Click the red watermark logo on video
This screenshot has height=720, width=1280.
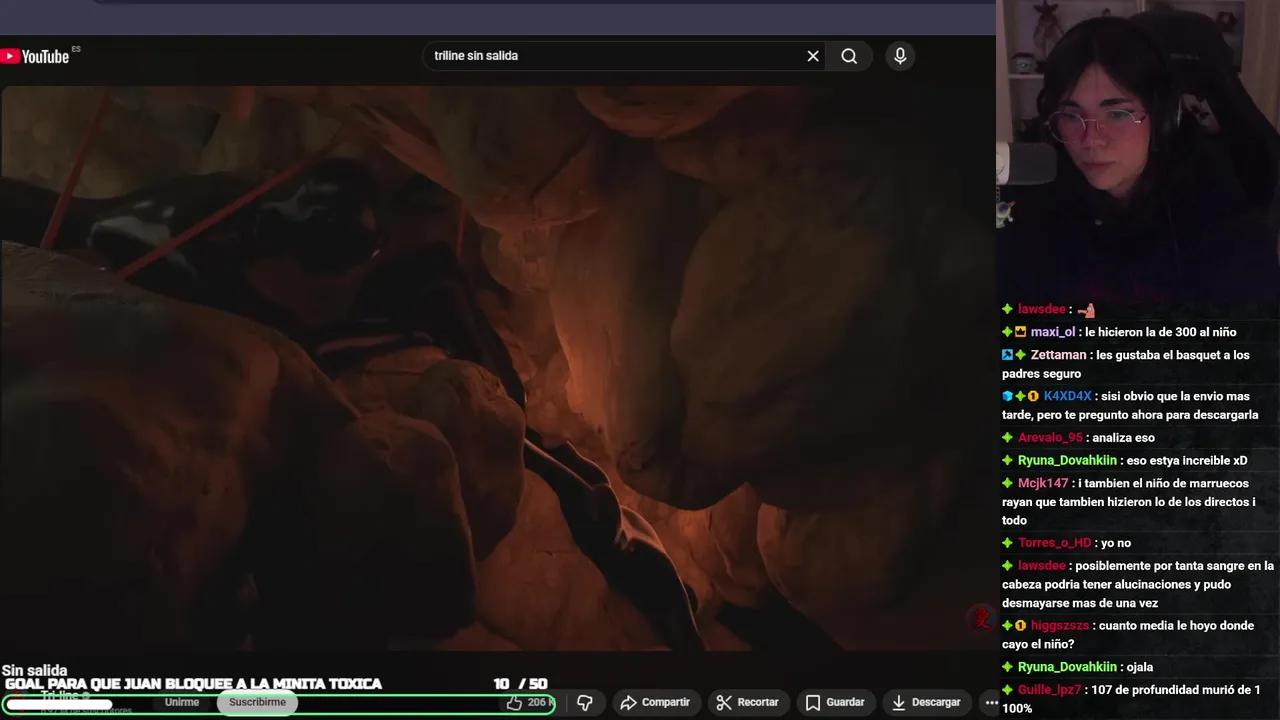(x=980, y=619)
